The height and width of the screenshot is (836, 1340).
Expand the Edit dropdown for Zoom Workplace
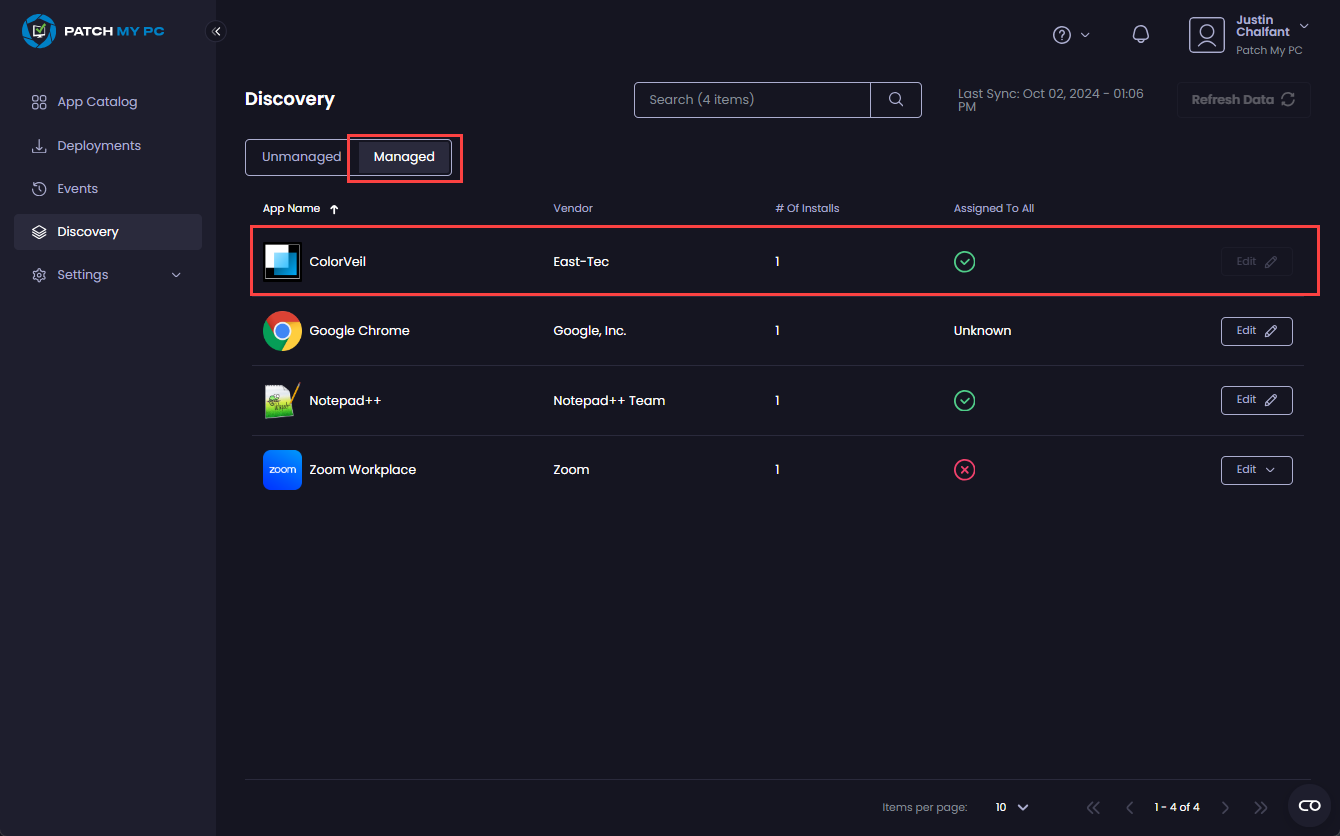click(1256, 469)
